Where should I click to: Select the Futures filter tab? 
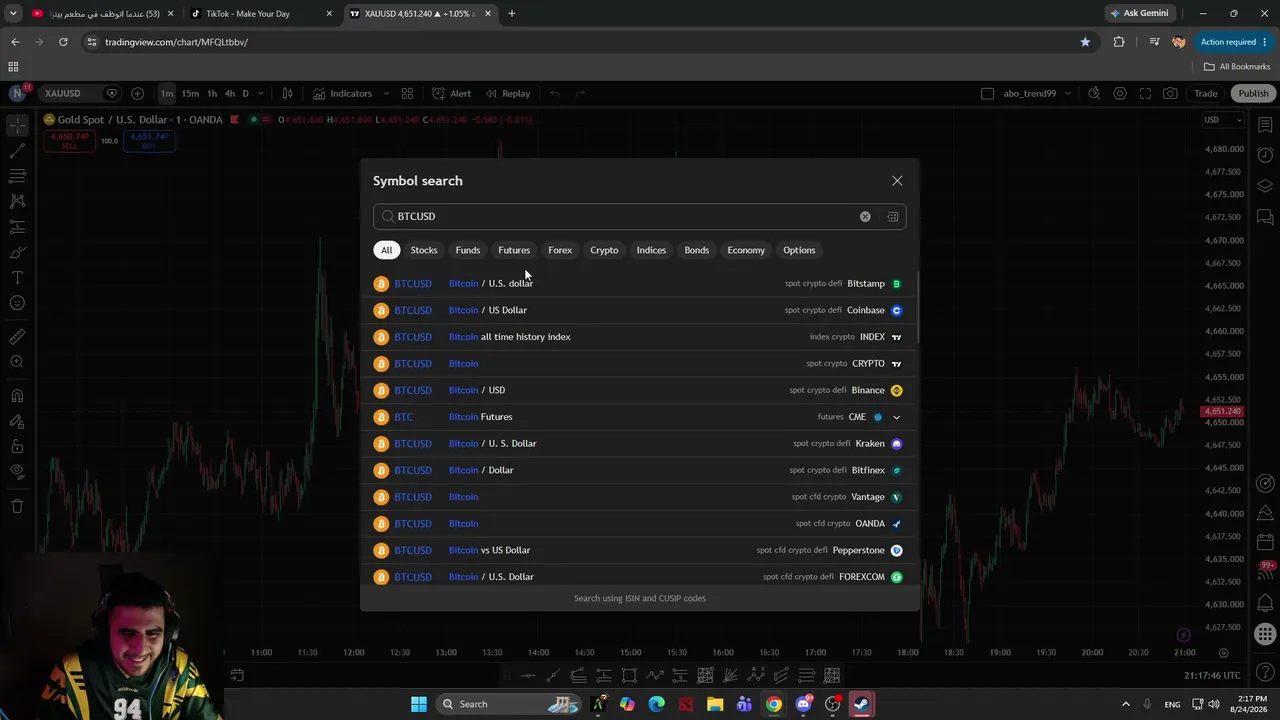click(x=514, y=250)
